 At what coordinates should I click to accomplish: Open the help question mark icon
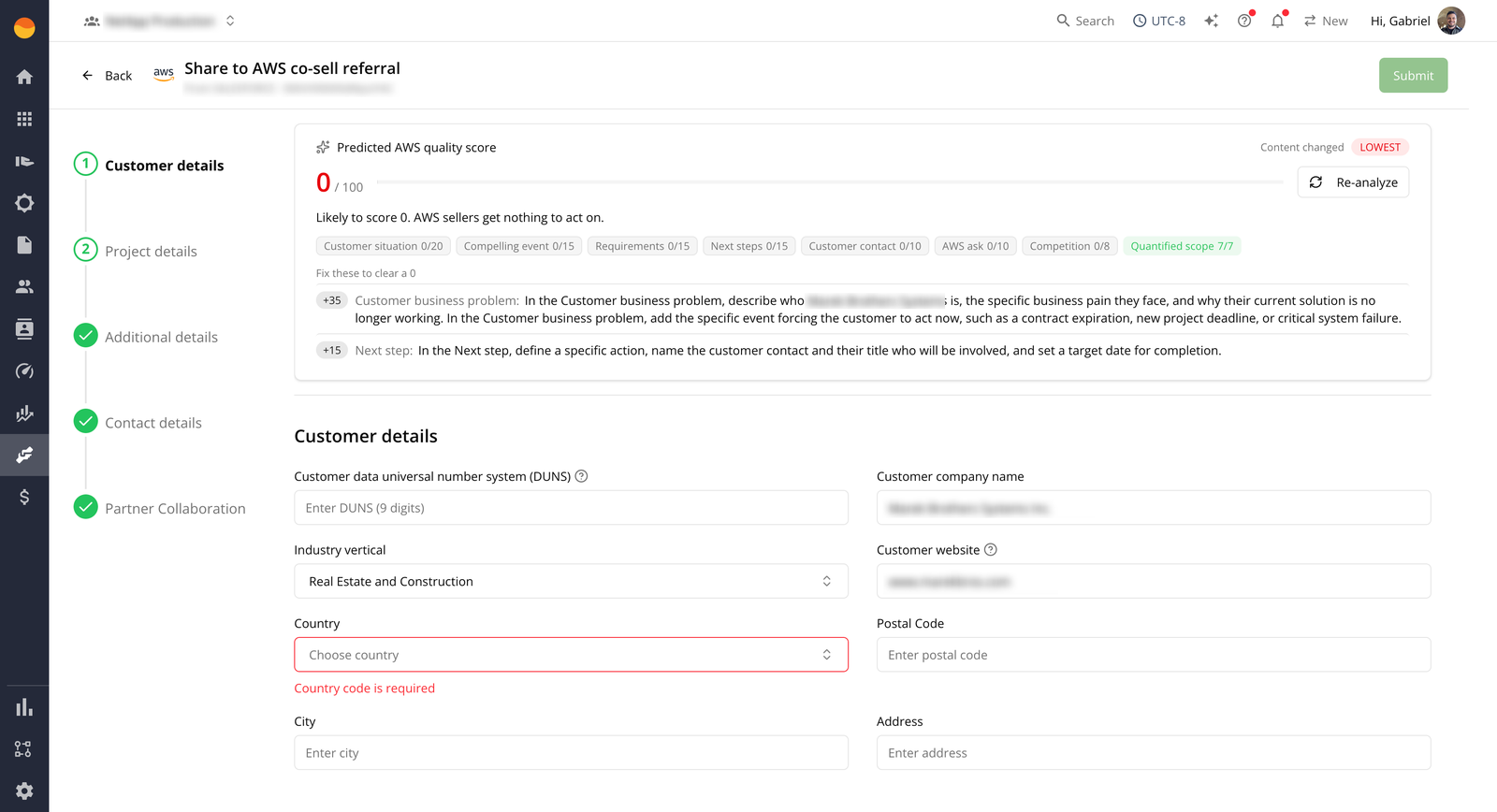pos(1244,21)
